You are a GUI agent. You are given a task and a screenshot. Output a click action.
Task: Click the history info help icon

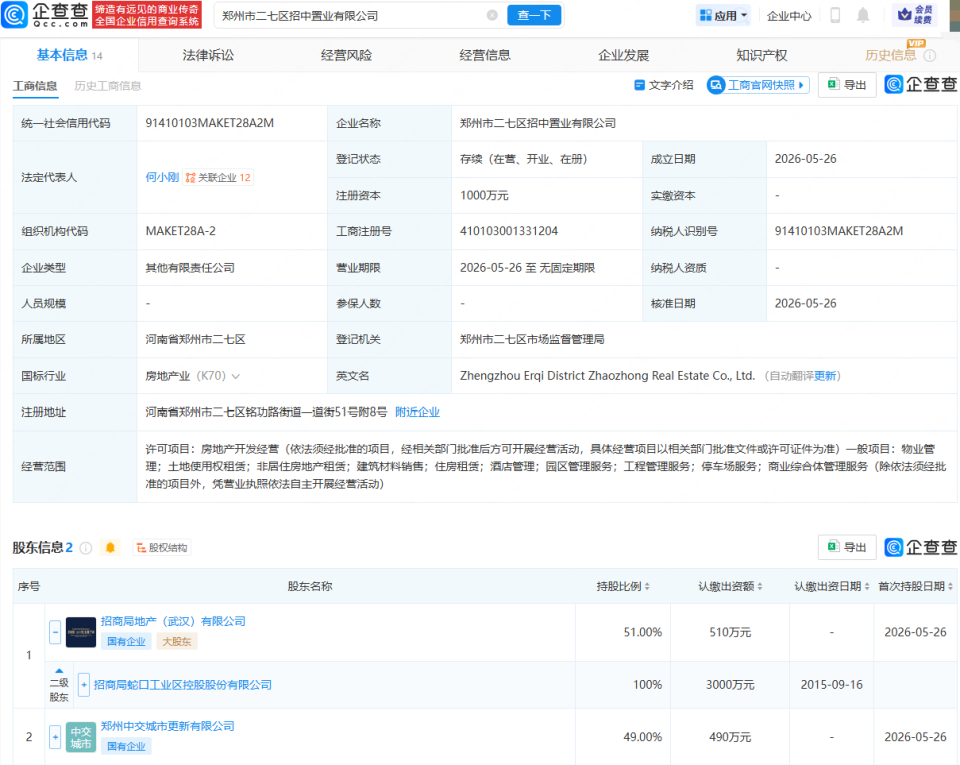[x=929, y=56]
